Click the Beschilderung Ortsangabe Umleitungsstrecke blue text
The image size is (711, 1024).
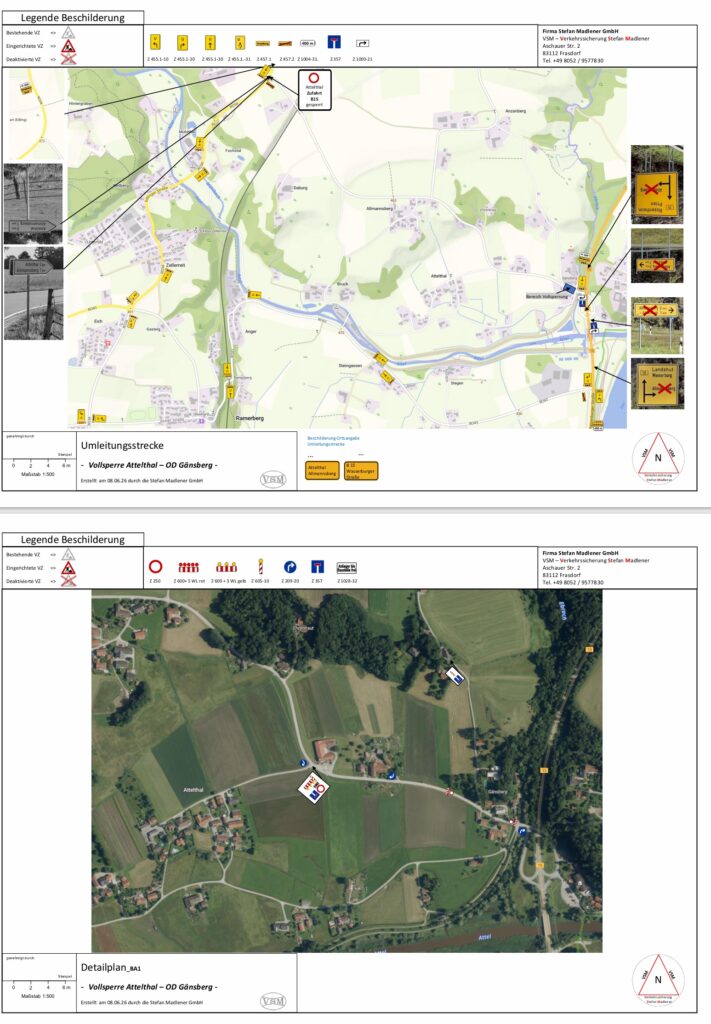point(334,441)
